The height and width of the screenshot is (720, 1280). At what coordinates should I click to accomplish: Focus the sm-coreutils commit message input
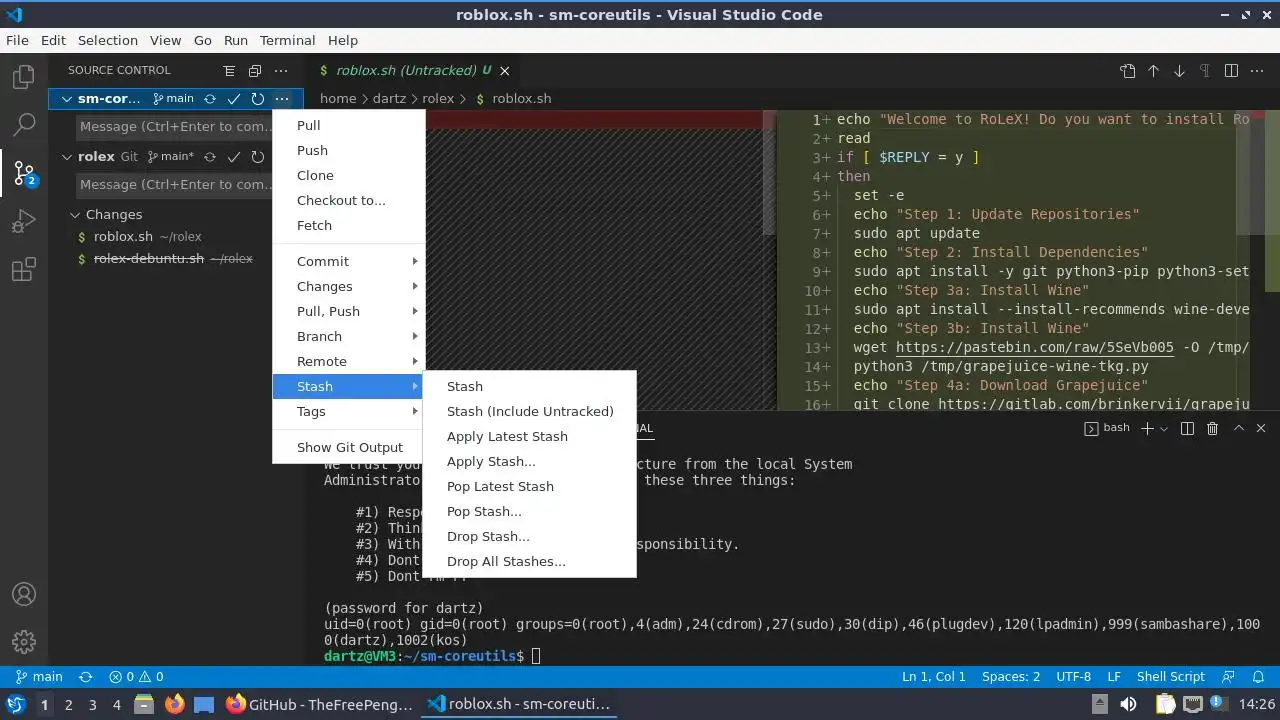[176, 127]
